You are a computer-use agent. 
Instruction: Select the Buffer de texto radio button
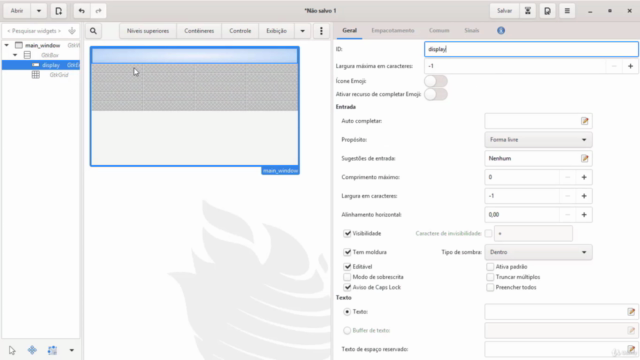tap(347, 331)
